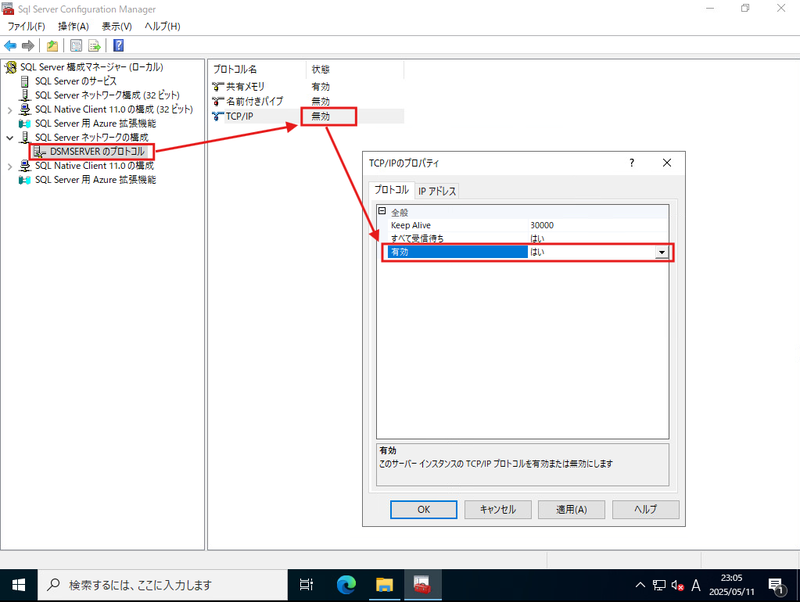
Task: Show hidden tray icons chevron
Action: tap(640, 585)
